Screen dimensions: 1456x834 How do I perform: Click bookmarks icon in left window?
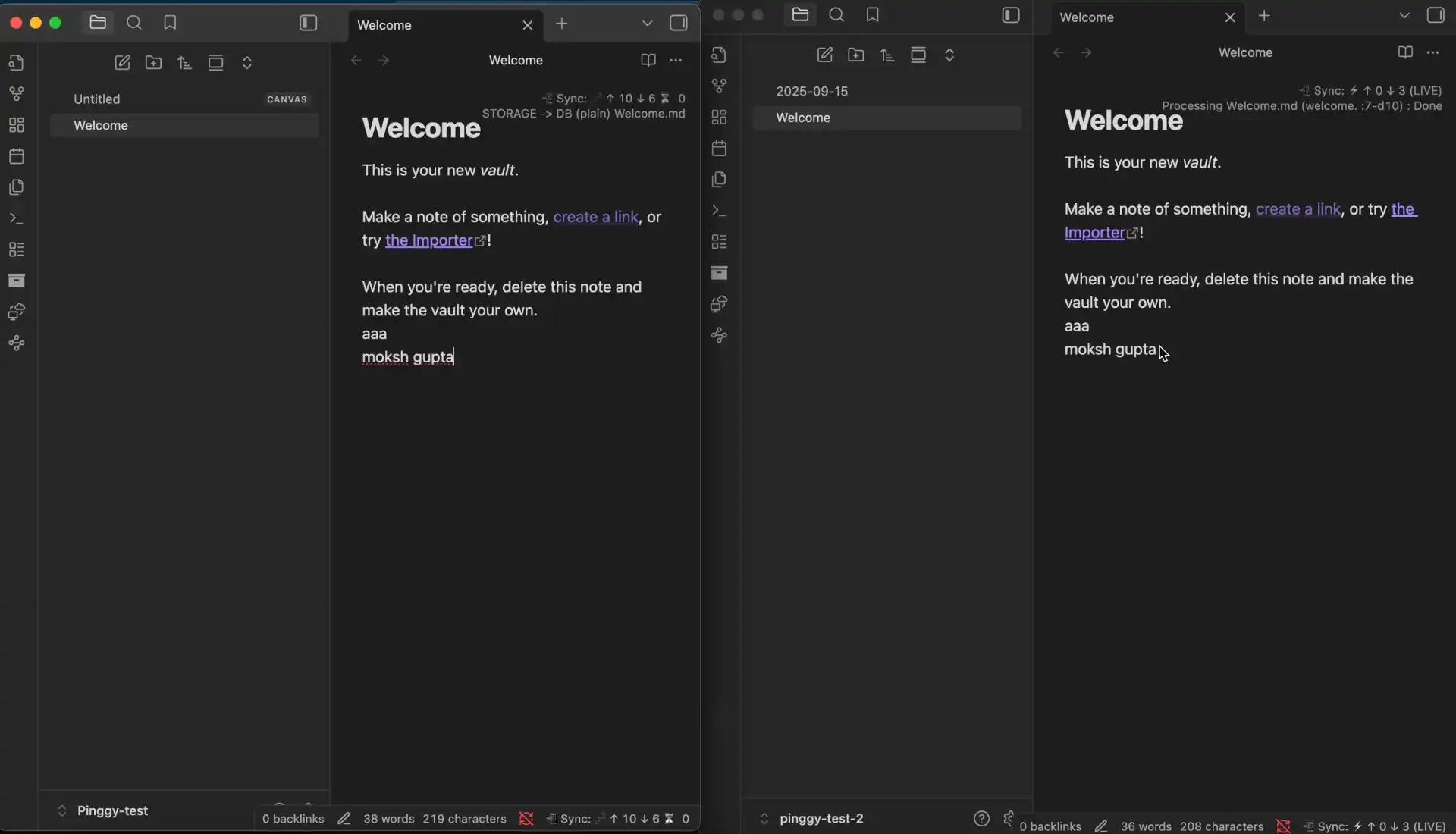coord(170,23)
